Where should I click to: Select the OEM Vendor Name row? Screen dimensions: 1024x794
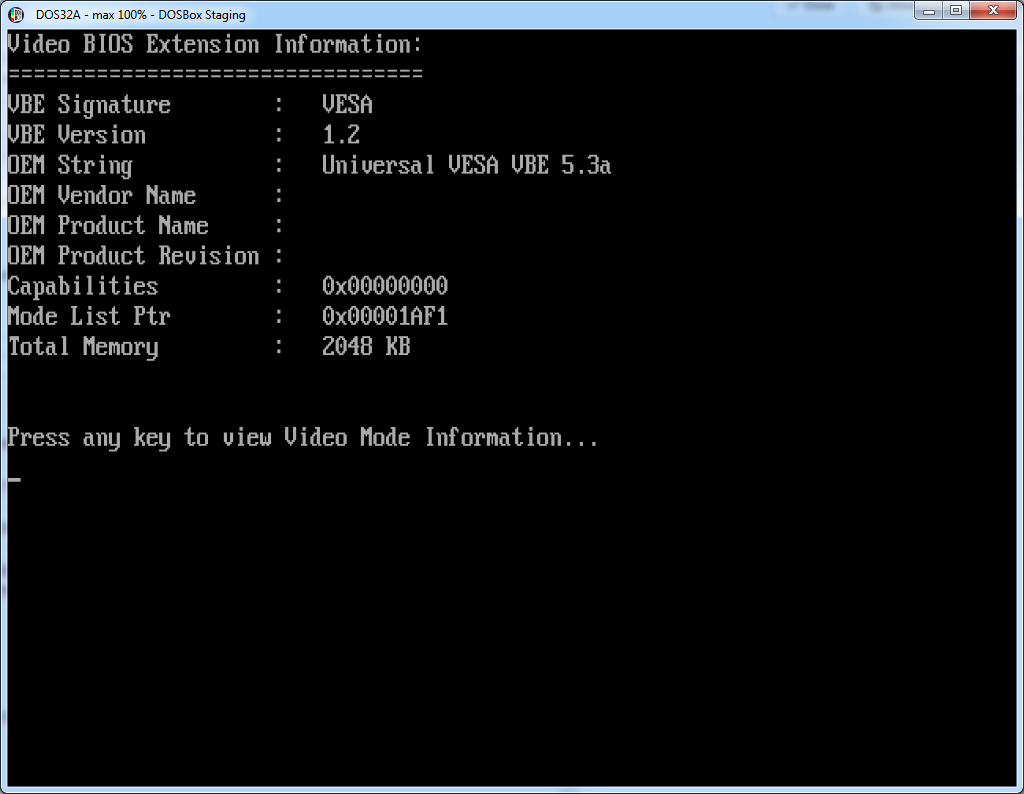coord(100,195)
